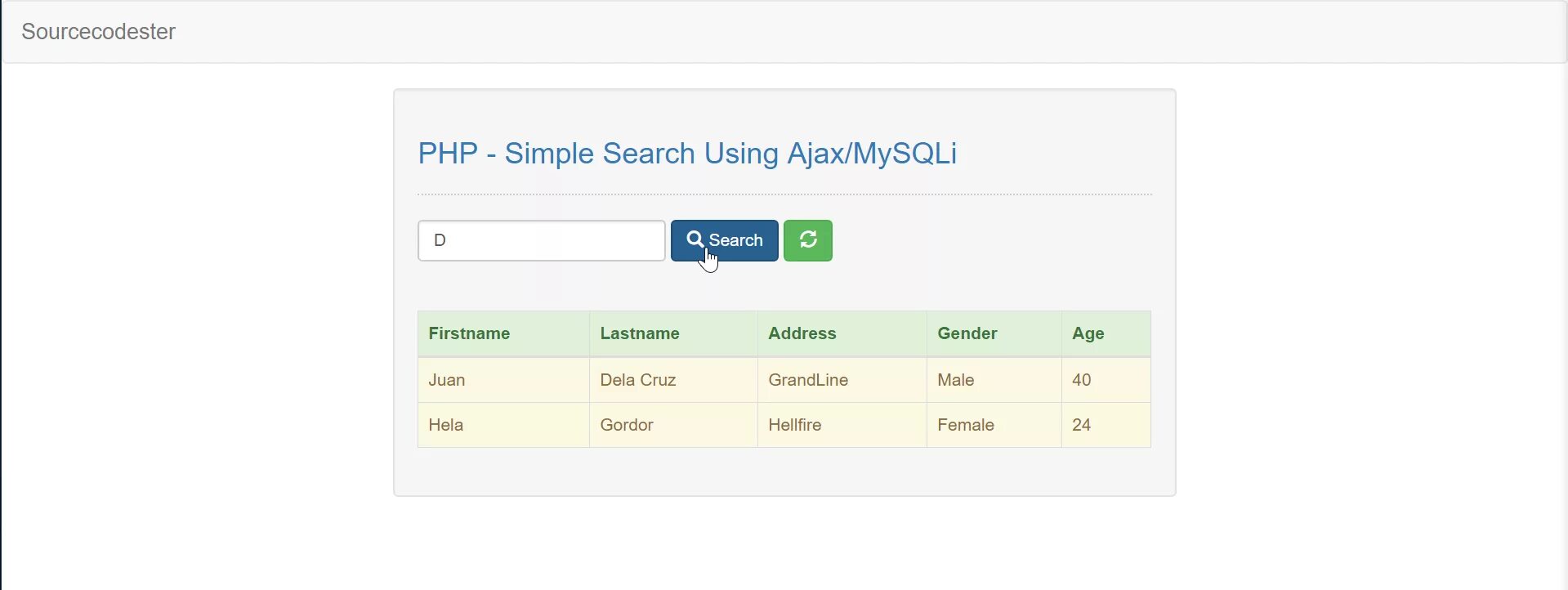Select the Hela first name cell

click(x=446, y=425)
